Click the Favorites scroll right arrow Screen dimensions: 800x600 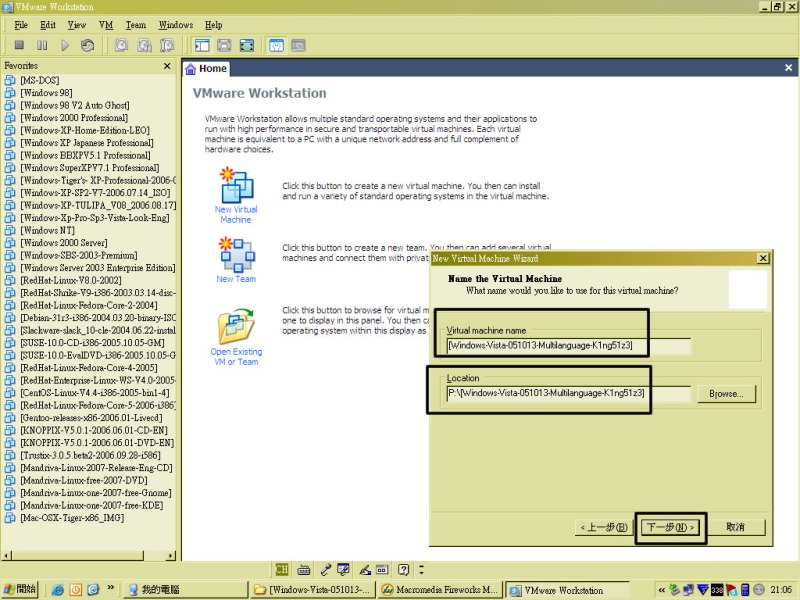pos(171,556)
